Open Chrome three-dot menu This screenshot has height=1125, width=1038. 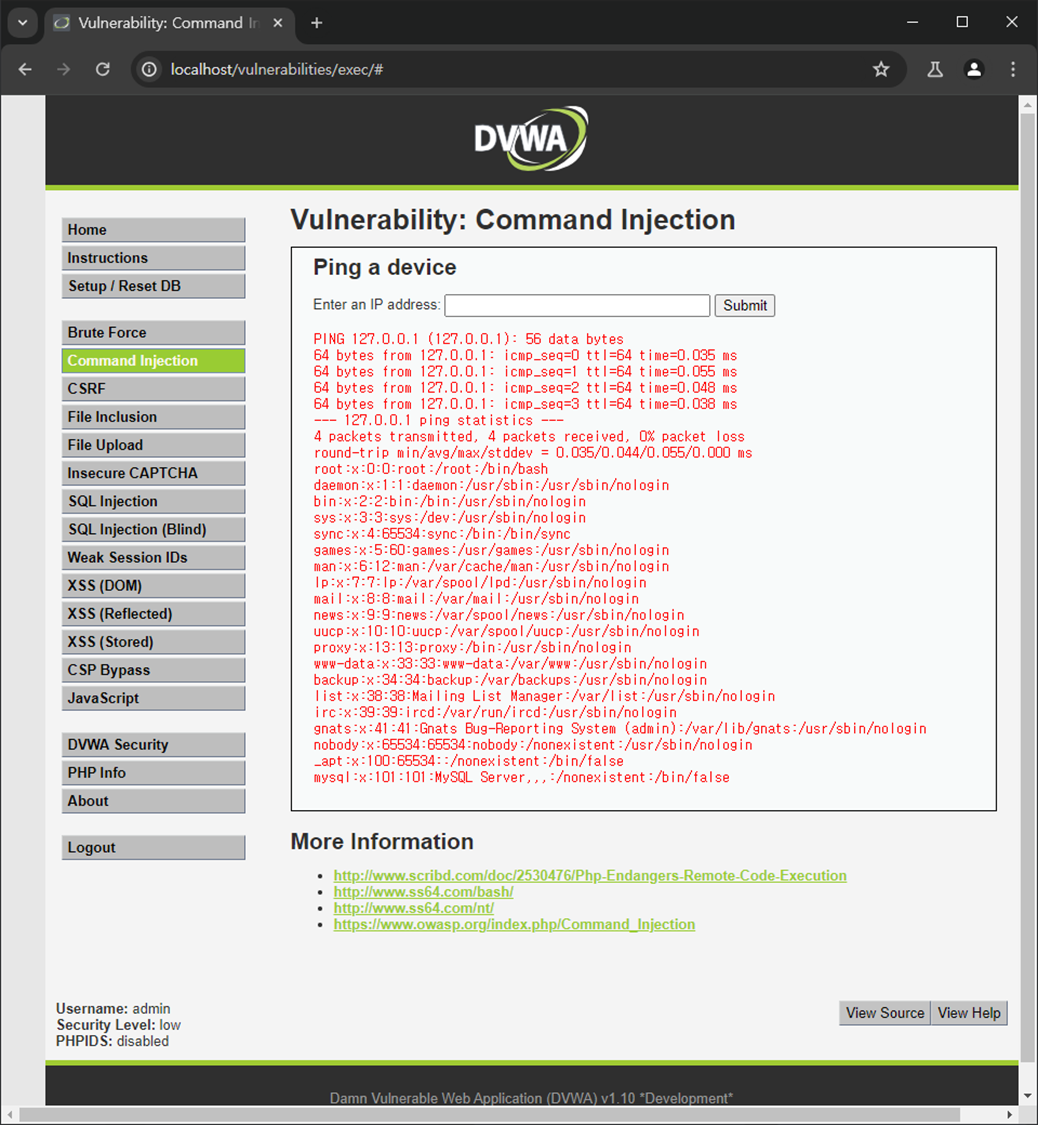click(x=1013, y=70)
